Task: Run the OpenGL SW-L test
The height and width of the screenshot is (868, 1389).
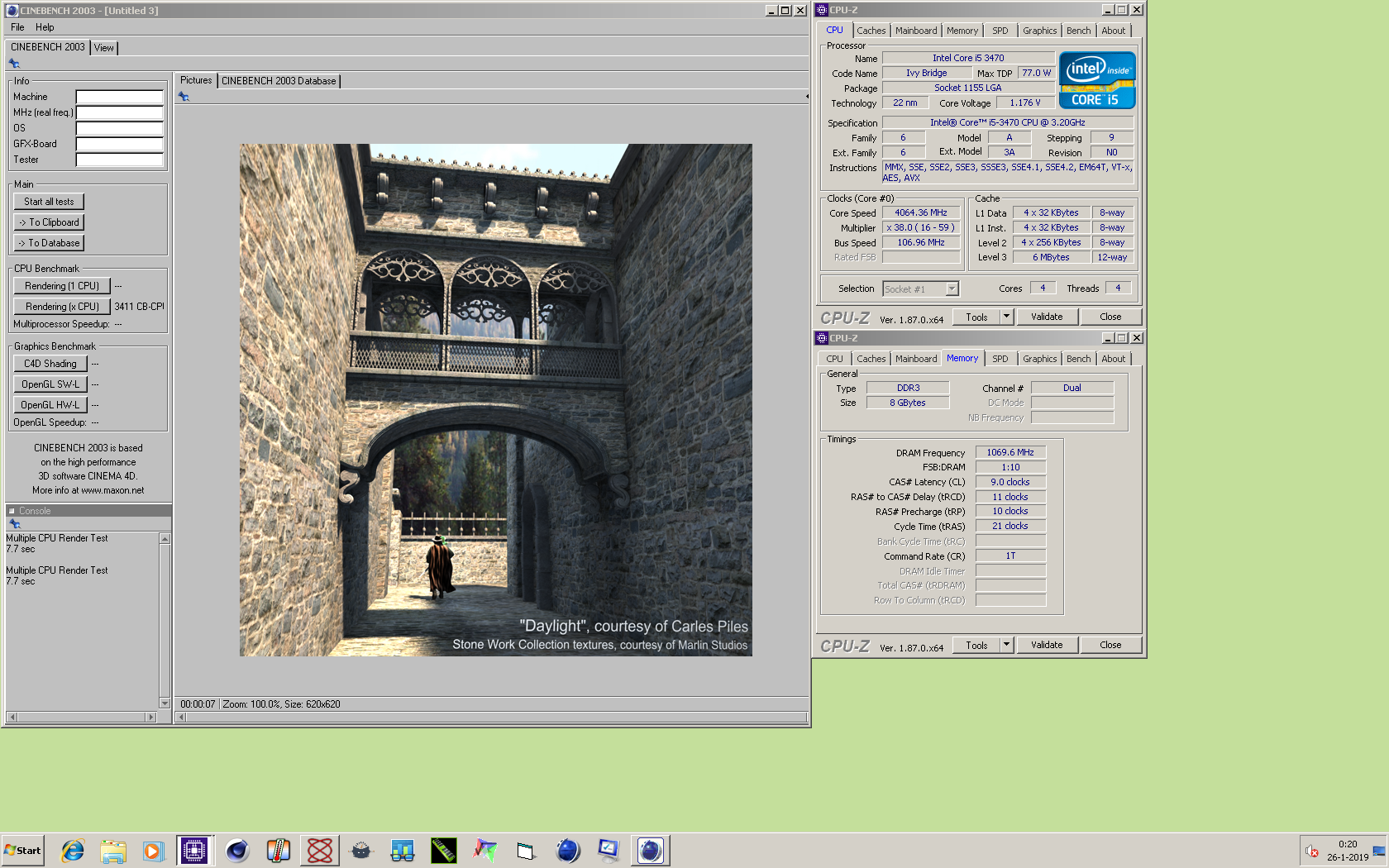Action: [50, 384]
